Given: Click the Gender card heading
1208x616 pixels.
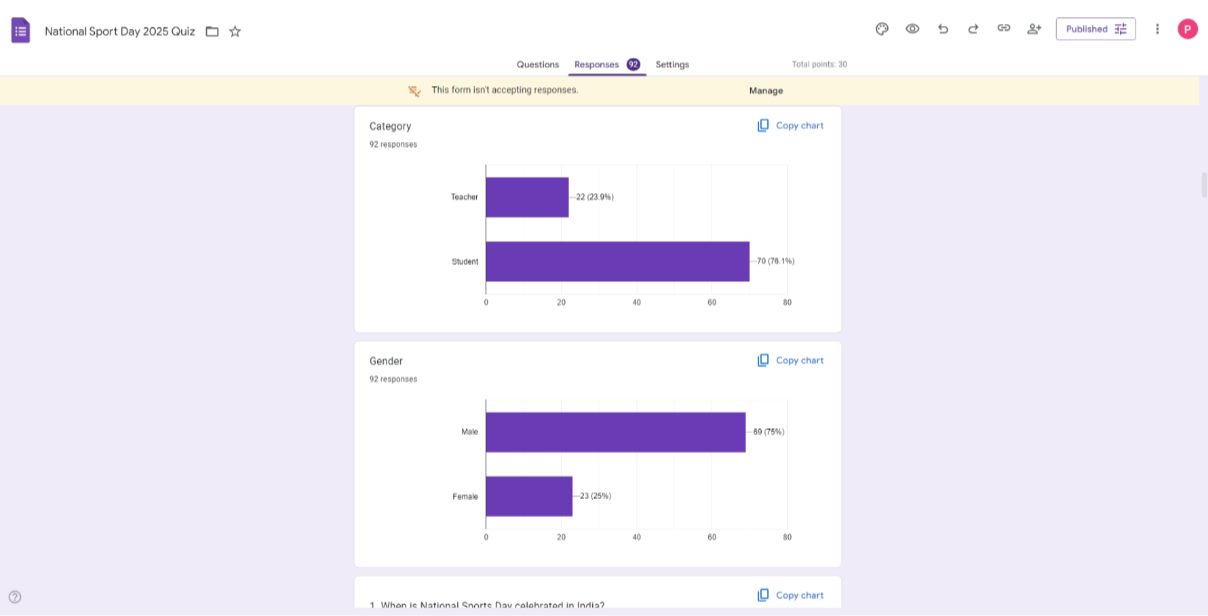Looking at the screenshot, I should (386, 361).
